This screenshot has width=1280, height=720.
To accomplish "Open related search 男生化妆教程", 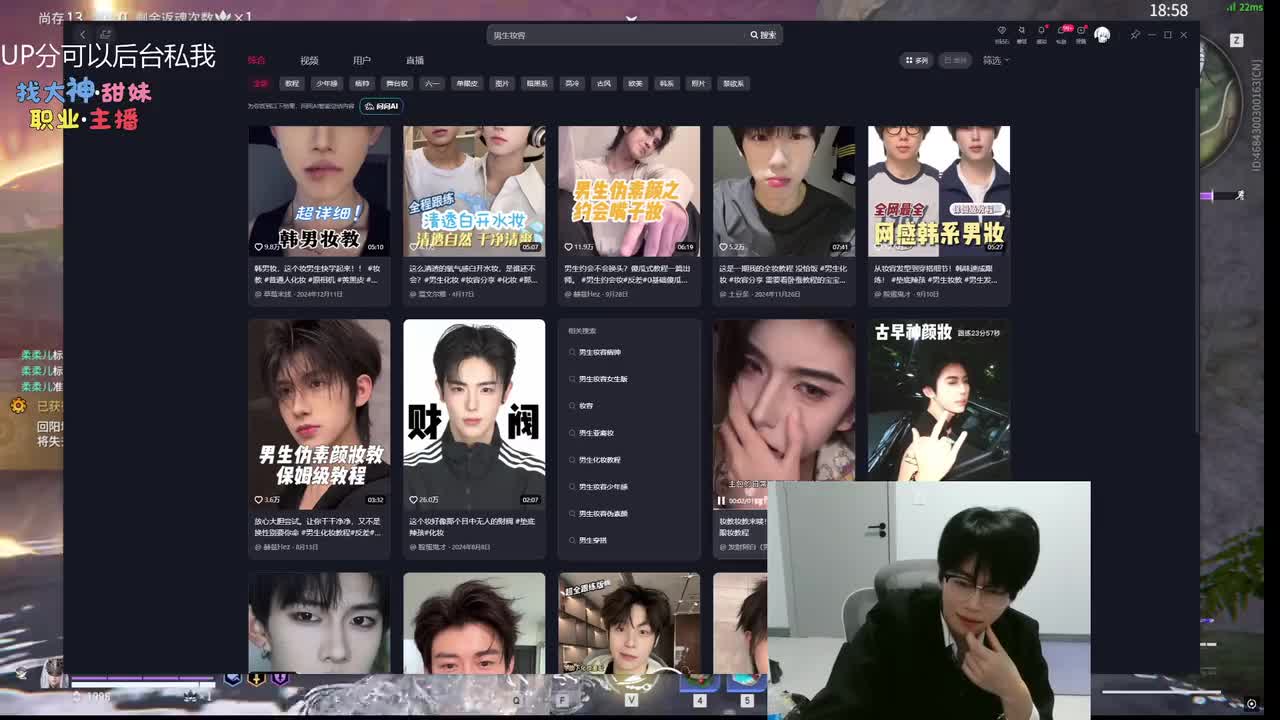I will [x=599, y=460].
